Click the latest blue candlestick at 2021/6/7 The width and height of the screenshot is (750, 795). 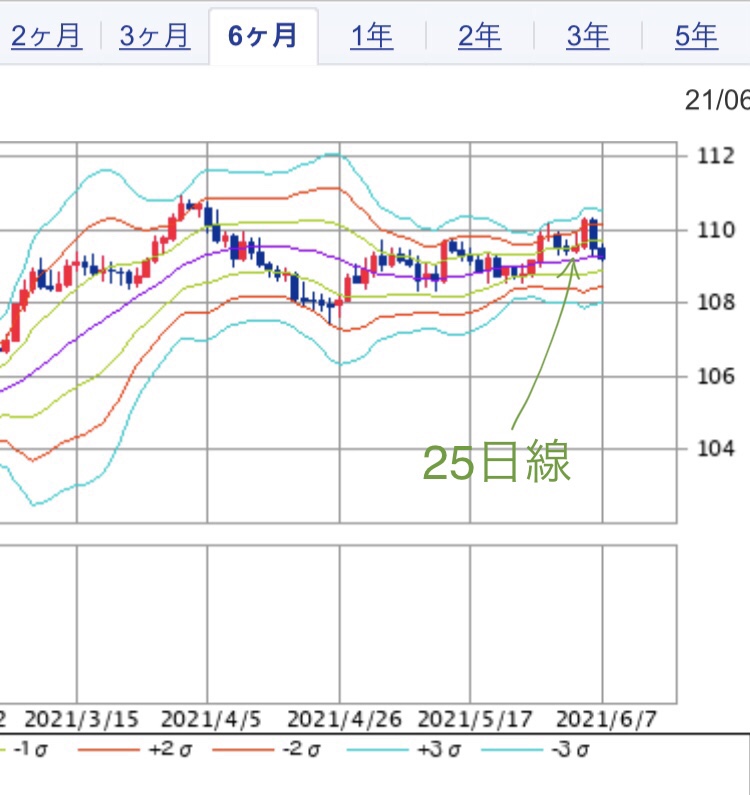point(602,253)
